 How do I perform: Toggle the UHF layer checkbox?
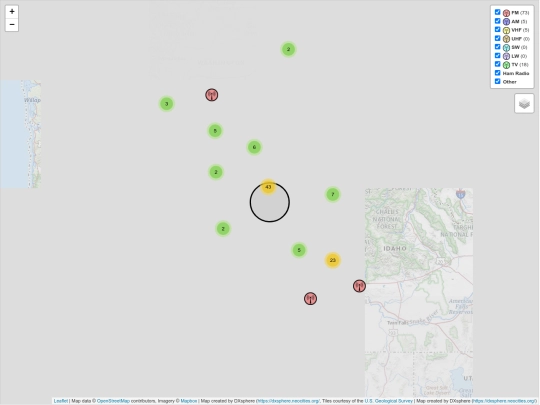coord(497,38)
